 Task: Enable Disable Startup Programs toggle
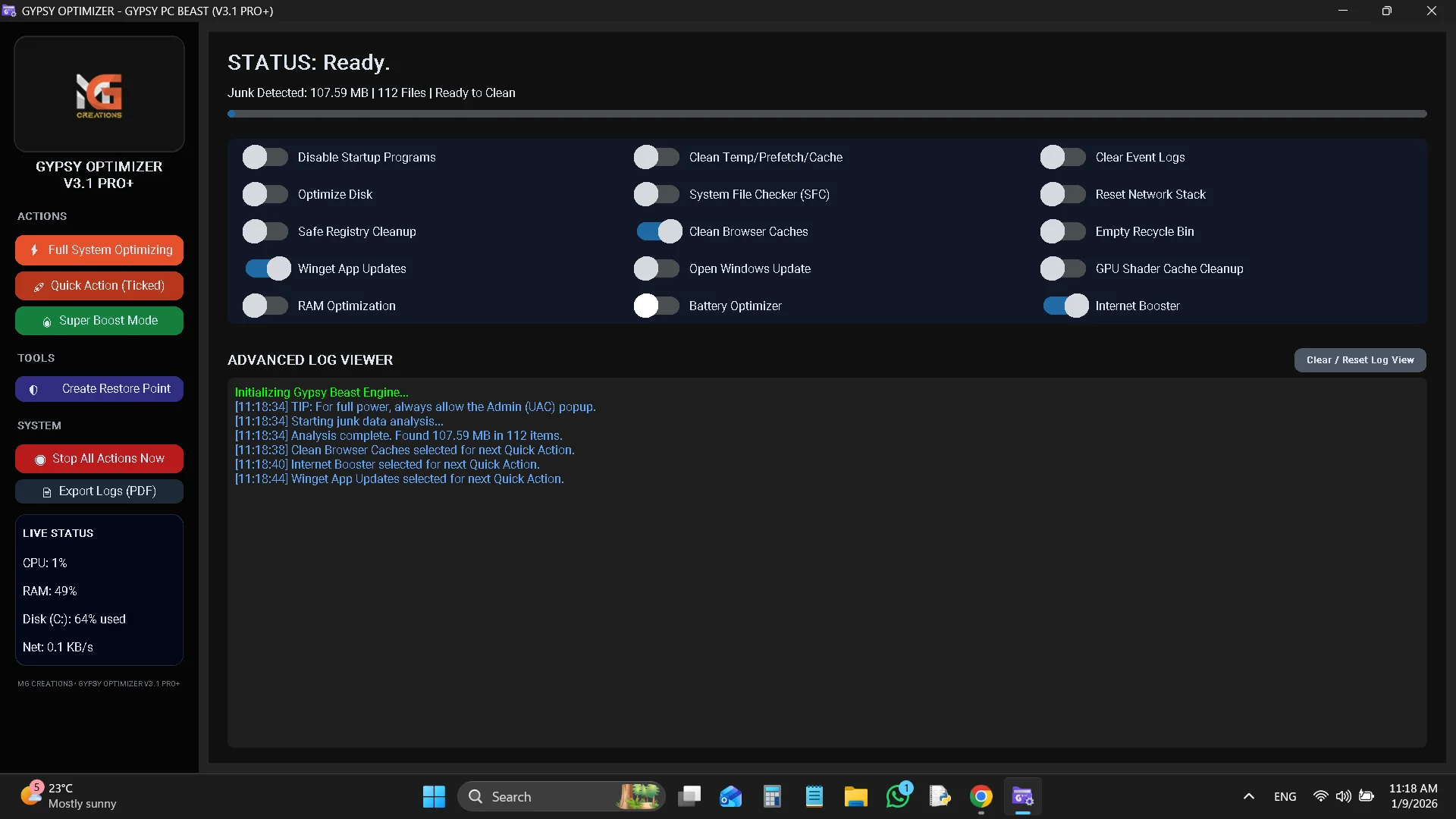pos(265,157)
